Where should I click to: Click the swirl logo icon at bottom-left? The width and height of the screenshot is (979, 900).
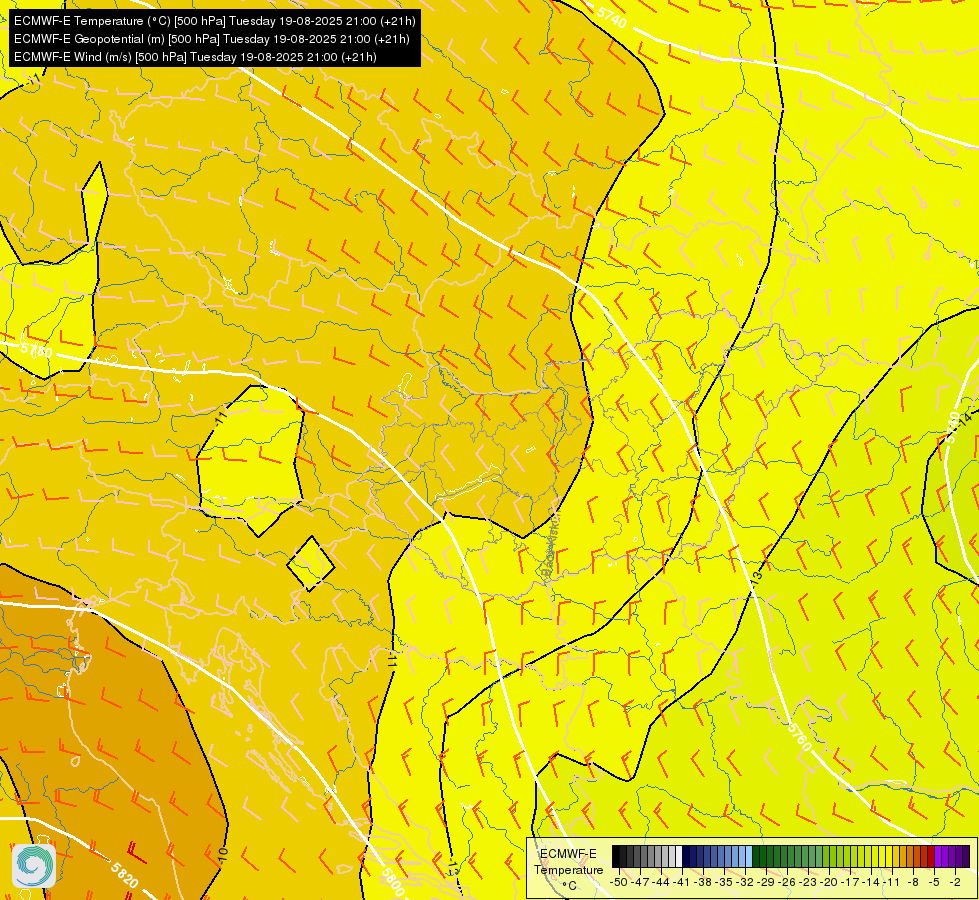(34, 865)
